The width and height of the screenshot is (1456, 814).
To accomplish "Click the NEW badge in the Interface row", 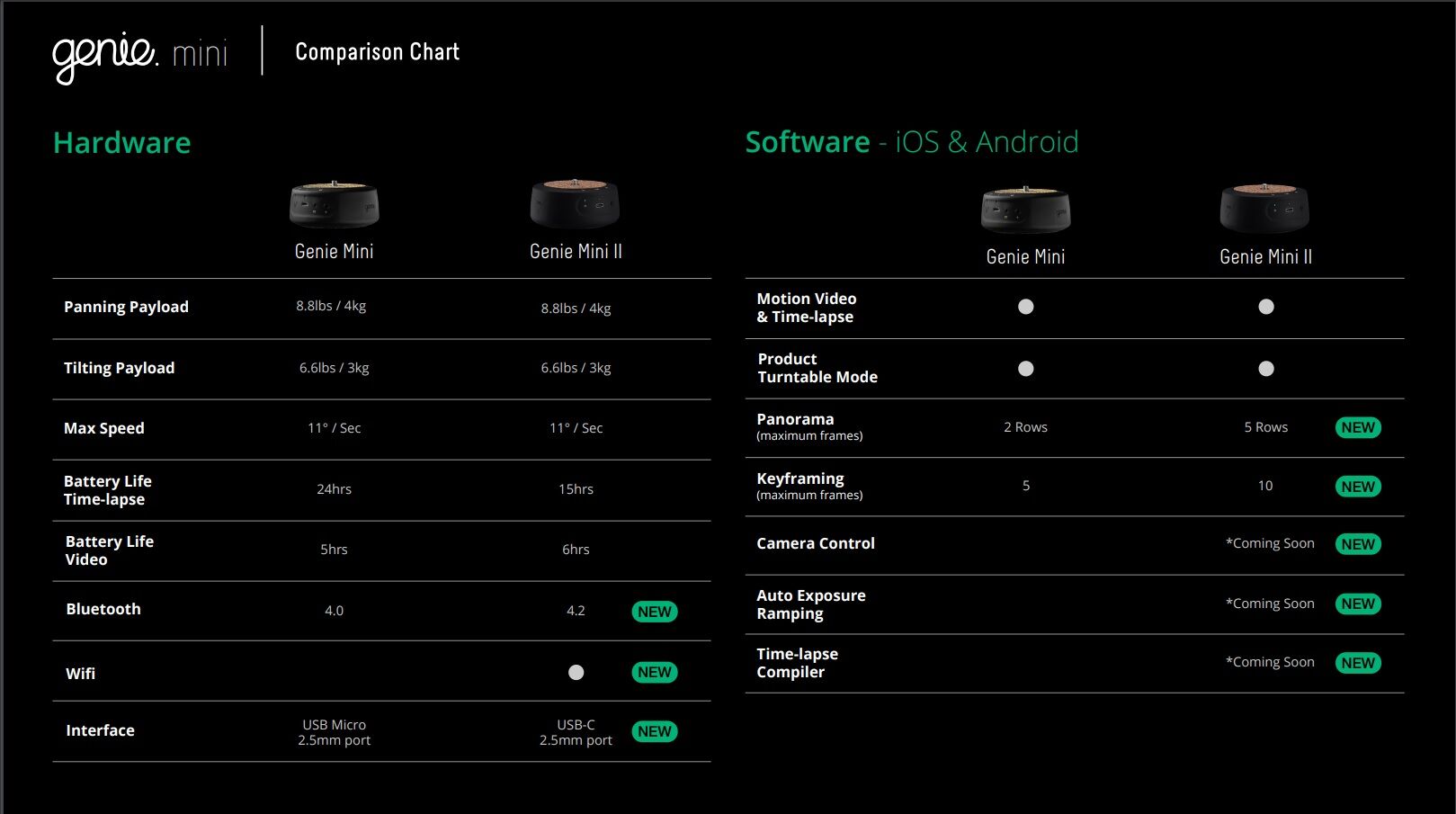I will (655, 731).
